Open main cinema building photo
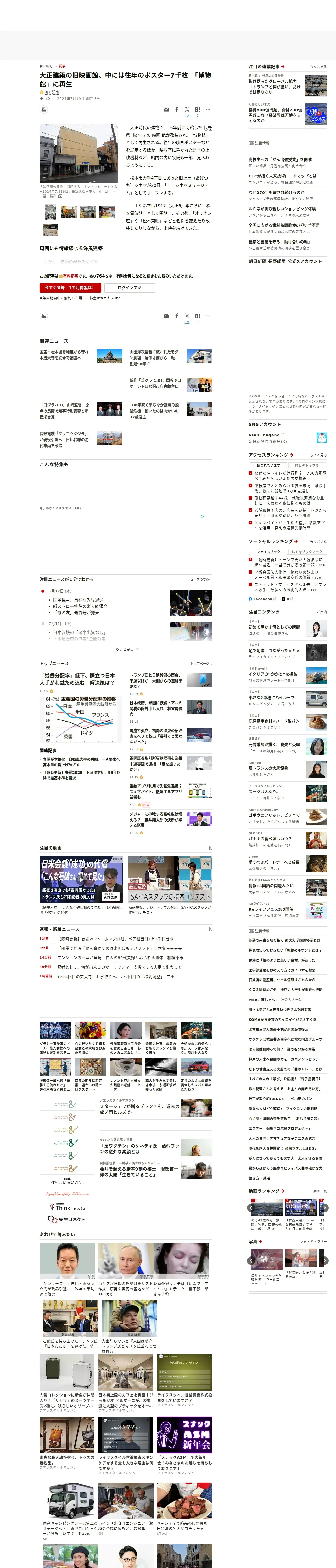336x1568 pixels. (x=79, y=153)
